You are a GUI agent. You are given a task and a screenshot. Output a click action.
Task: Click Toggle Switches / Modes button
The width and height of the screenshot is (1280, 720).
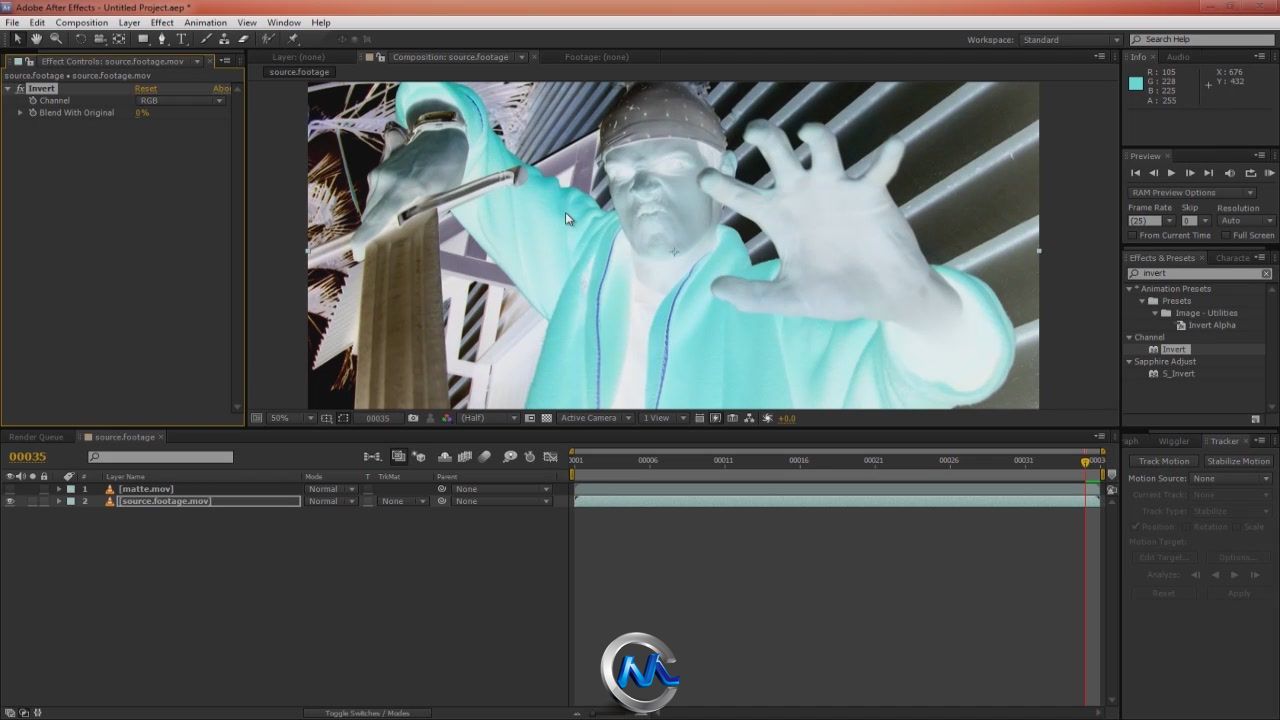point(367,713)
